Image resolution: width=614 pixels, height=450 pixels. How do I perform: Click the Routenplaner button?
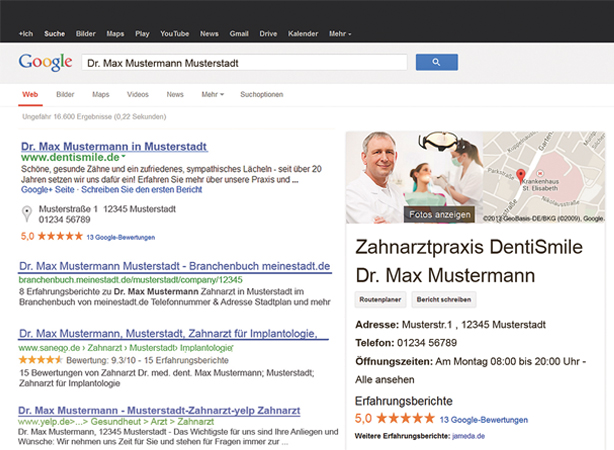(380, 300)
